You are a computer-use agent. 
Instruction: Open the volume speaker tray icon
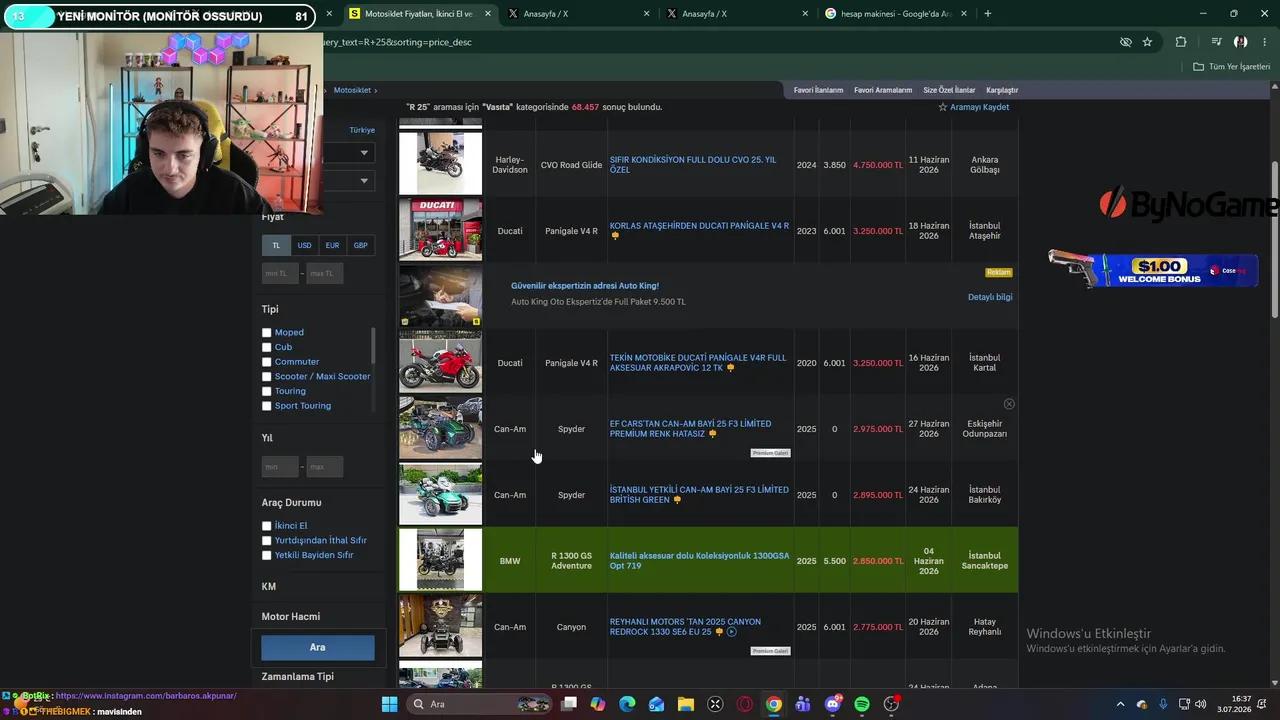click(x=1200, y=704)
